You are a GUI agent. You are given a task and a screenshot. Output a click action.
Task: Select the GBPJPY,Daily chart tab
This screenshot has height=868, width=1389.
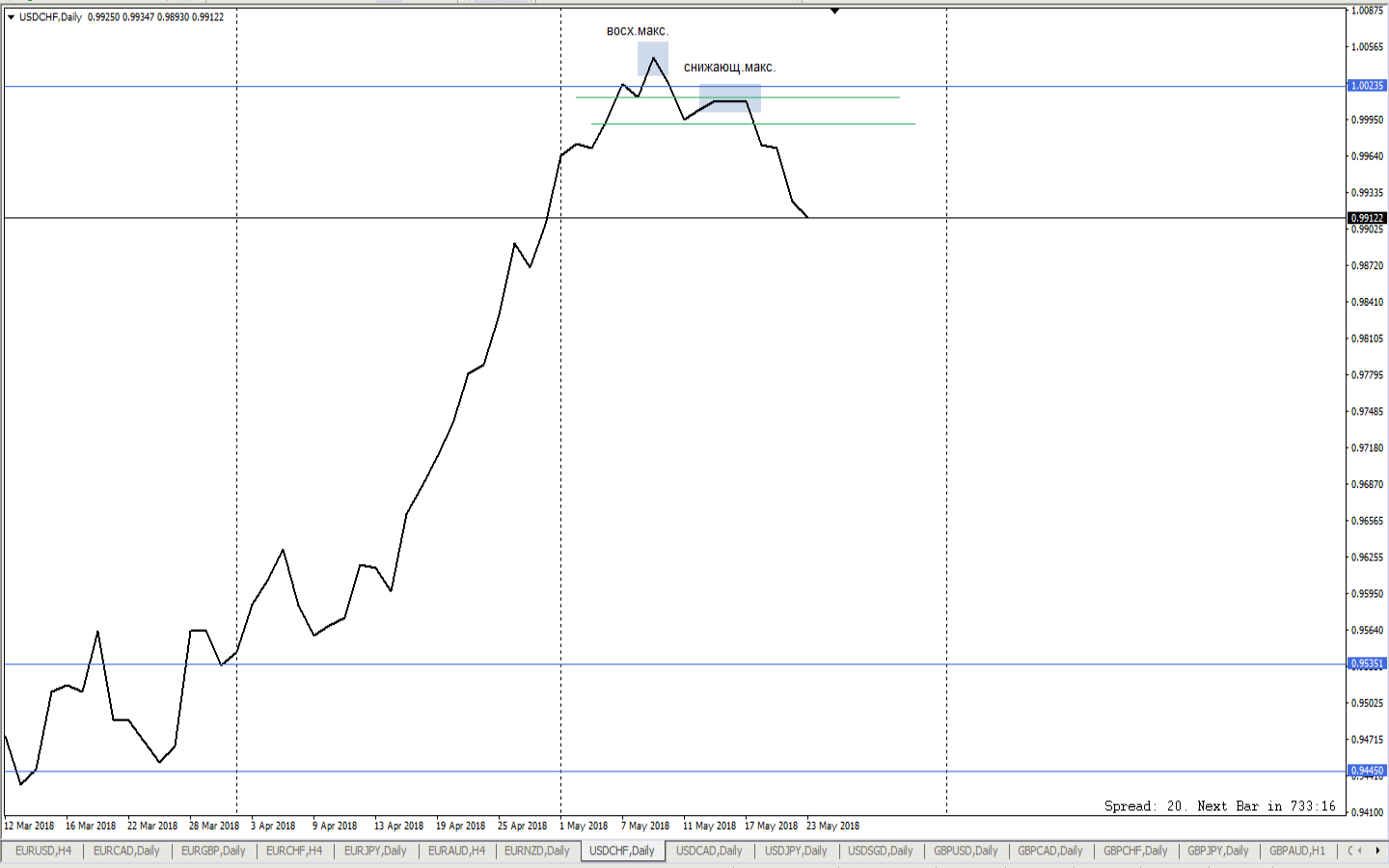(x=1218, y=851)
